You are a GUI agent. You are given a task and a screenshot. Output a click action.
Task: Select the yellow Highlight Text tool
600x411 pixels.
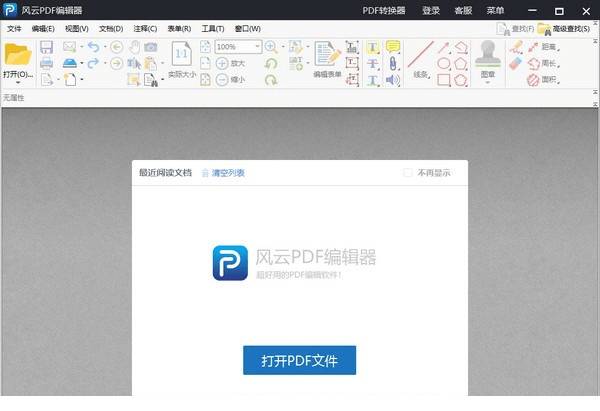click(373, 47)
